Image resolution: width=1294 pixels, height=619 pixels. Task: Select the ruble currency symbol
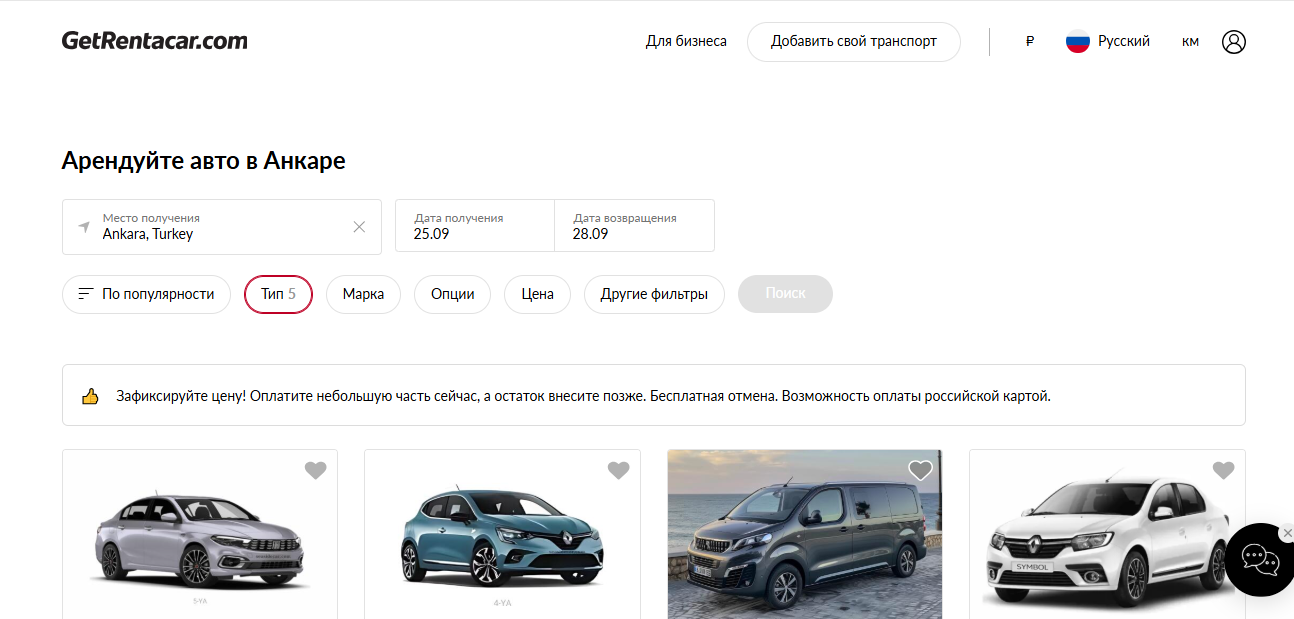(1029, 42)
